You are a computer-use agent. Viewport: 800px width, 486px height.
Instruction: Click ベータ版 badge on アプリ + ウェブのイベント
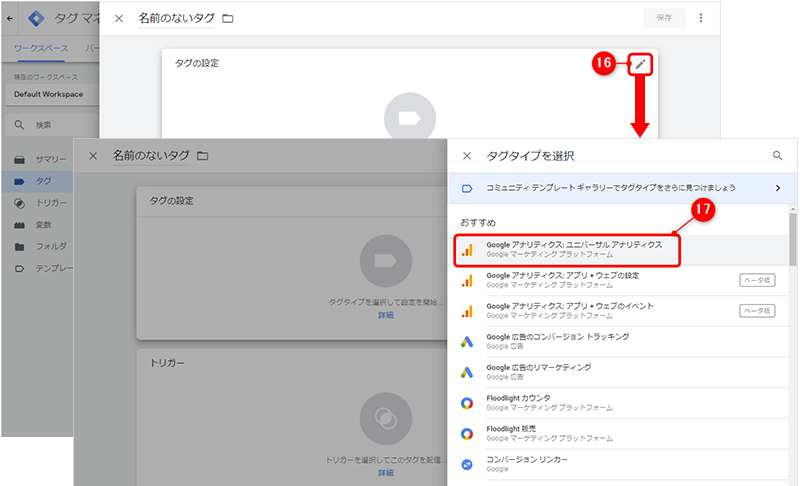click(757, 311)
